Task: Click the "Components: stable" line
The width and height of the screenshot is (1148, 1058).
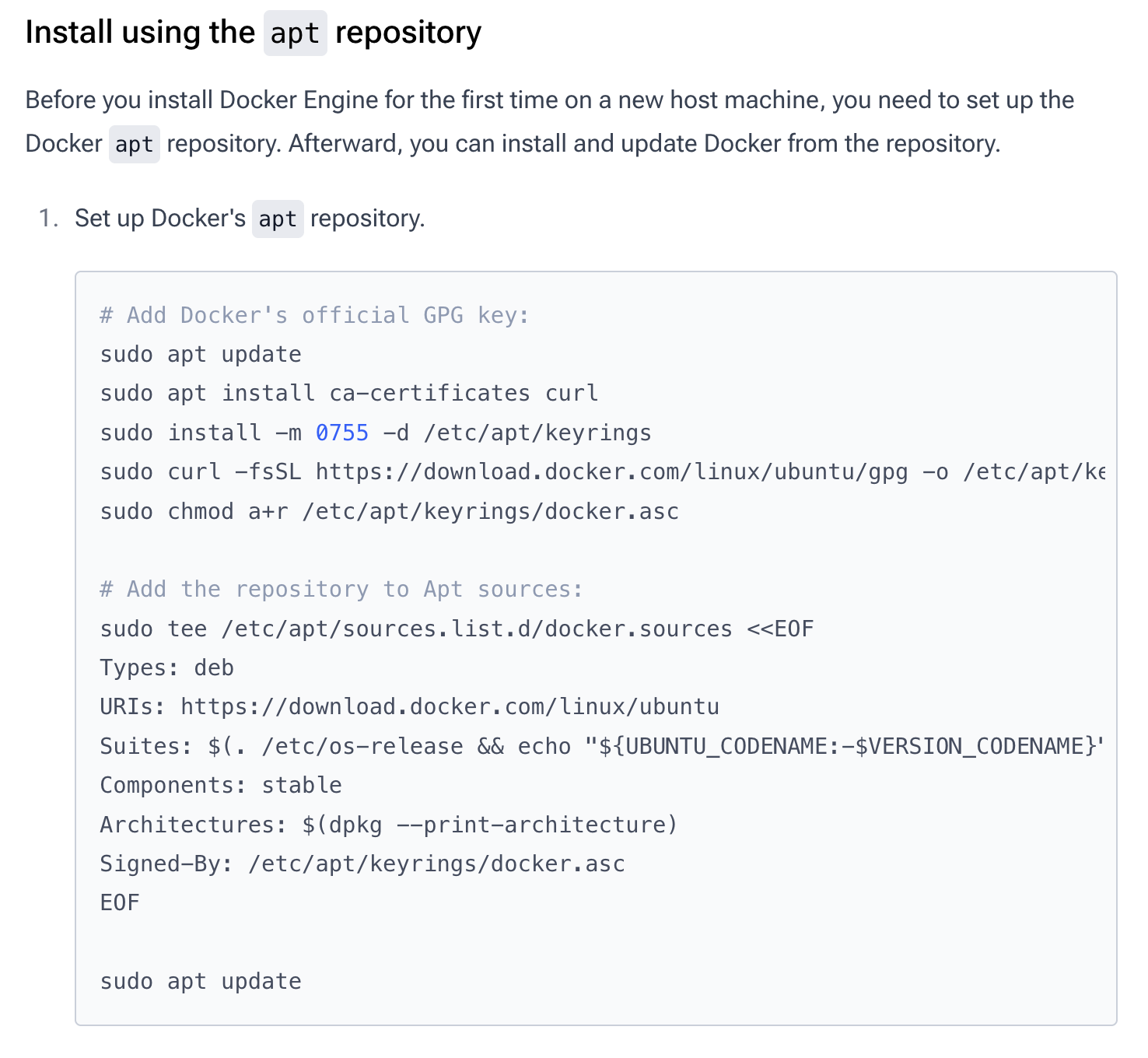Action: [x=221, y=785]
